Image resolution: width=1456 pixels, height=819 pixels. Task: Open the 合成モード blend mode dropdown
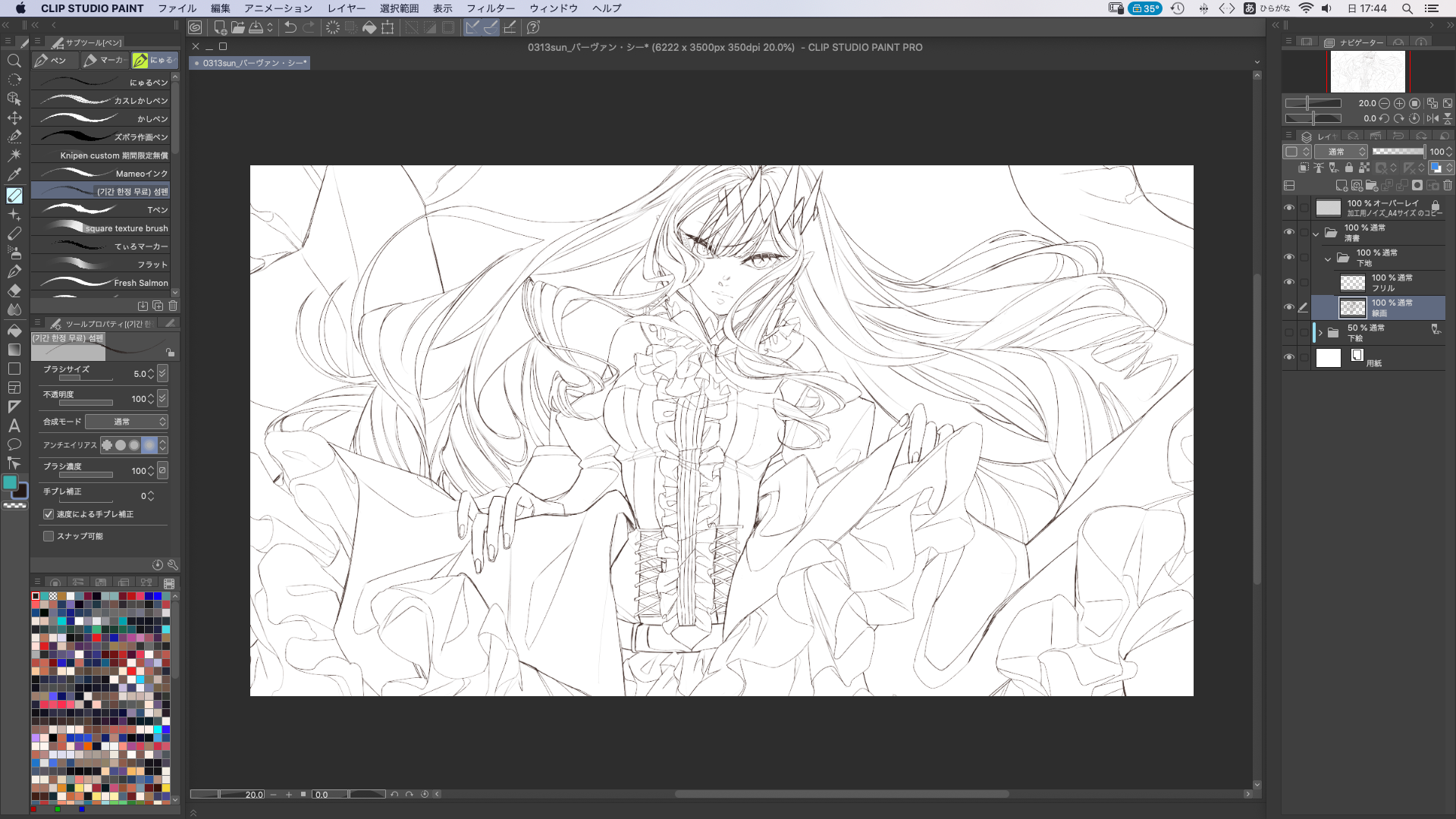[126, 422]
